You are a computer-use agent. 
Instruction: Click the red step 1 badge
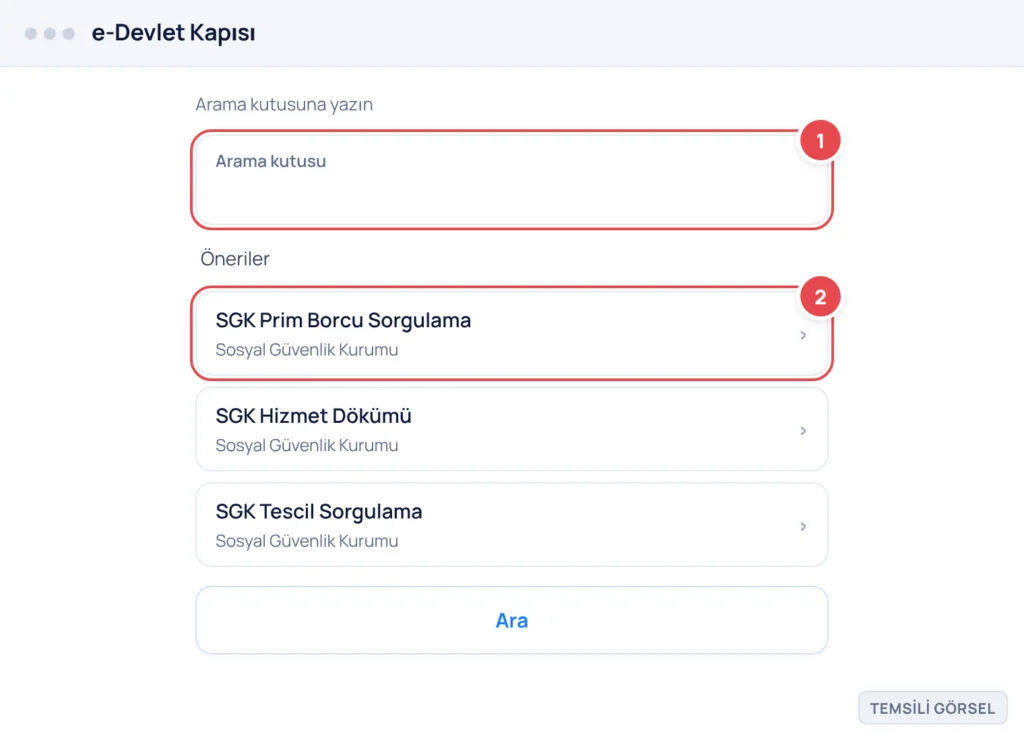point(820,140)
